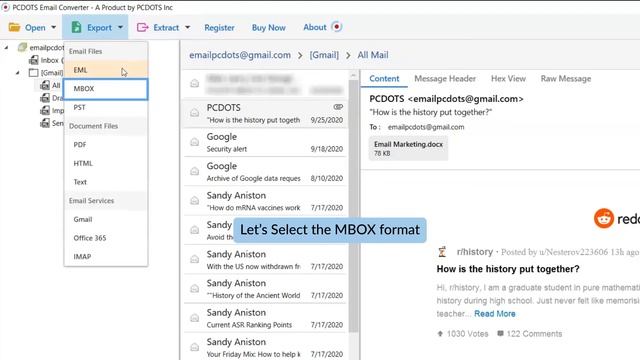Click the Important folder icon in tree
The image size is (640, 360).
tap(45, 111)
